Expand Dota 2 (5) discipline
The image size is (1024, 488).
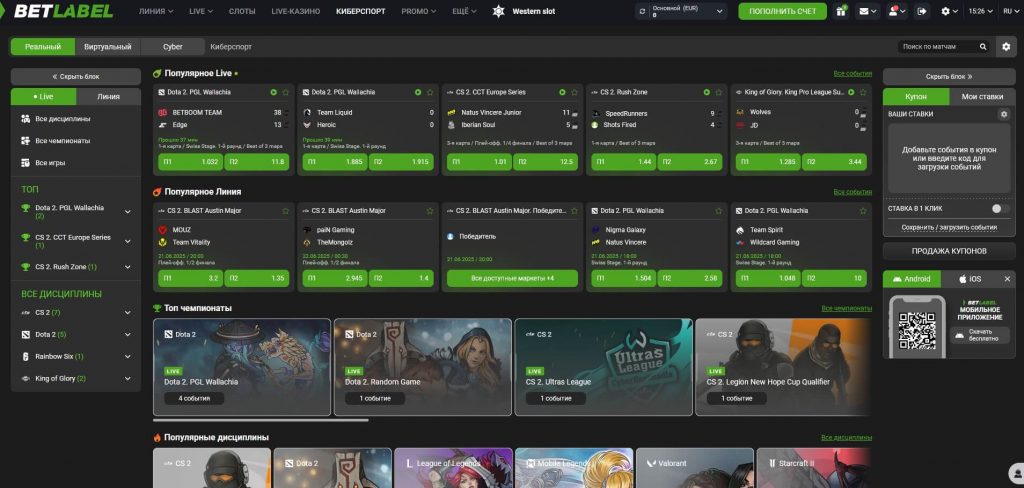point(127,334)
